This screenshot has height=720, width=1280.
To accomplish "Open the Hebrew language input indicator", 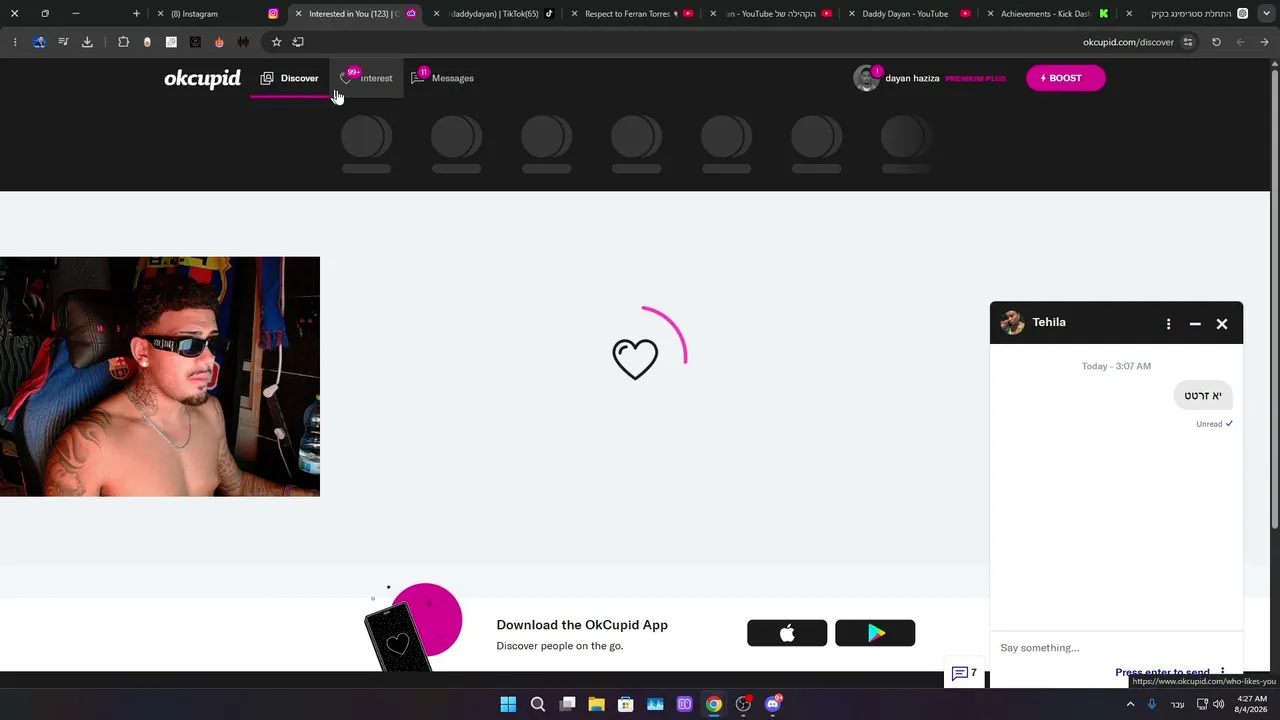I will 1177,704.
